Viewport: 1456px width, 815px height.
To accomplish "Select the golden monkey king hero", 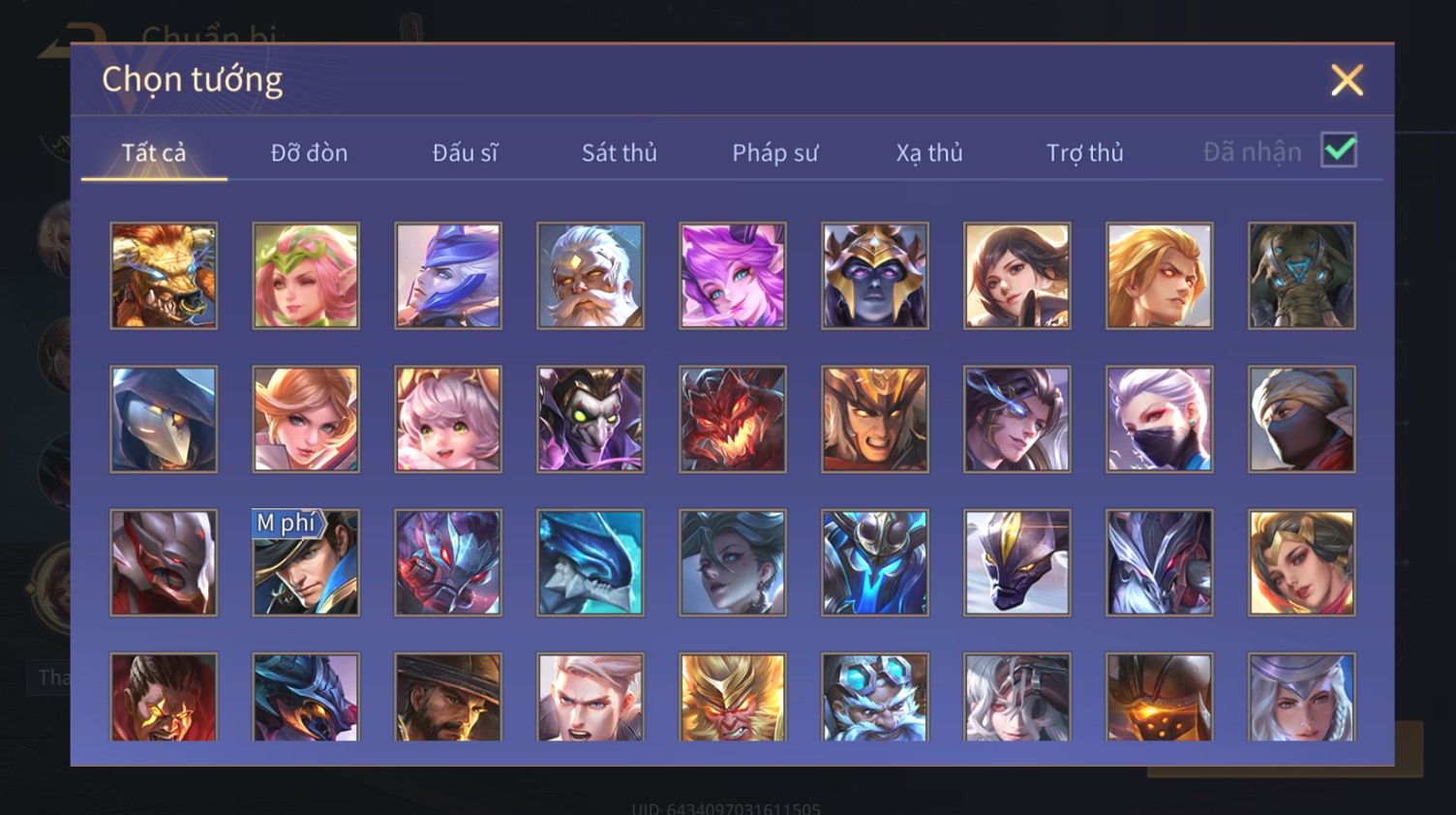I will click(x=733, y=697).
